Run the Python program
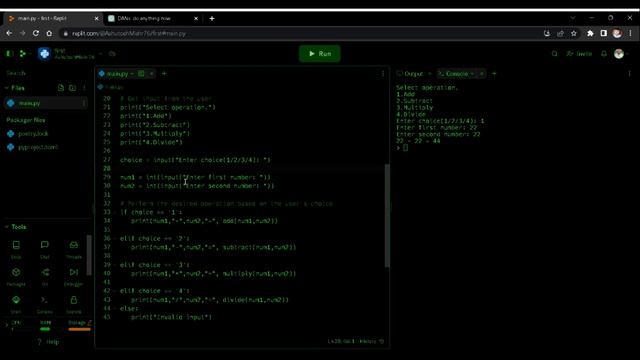 [320, 53]
